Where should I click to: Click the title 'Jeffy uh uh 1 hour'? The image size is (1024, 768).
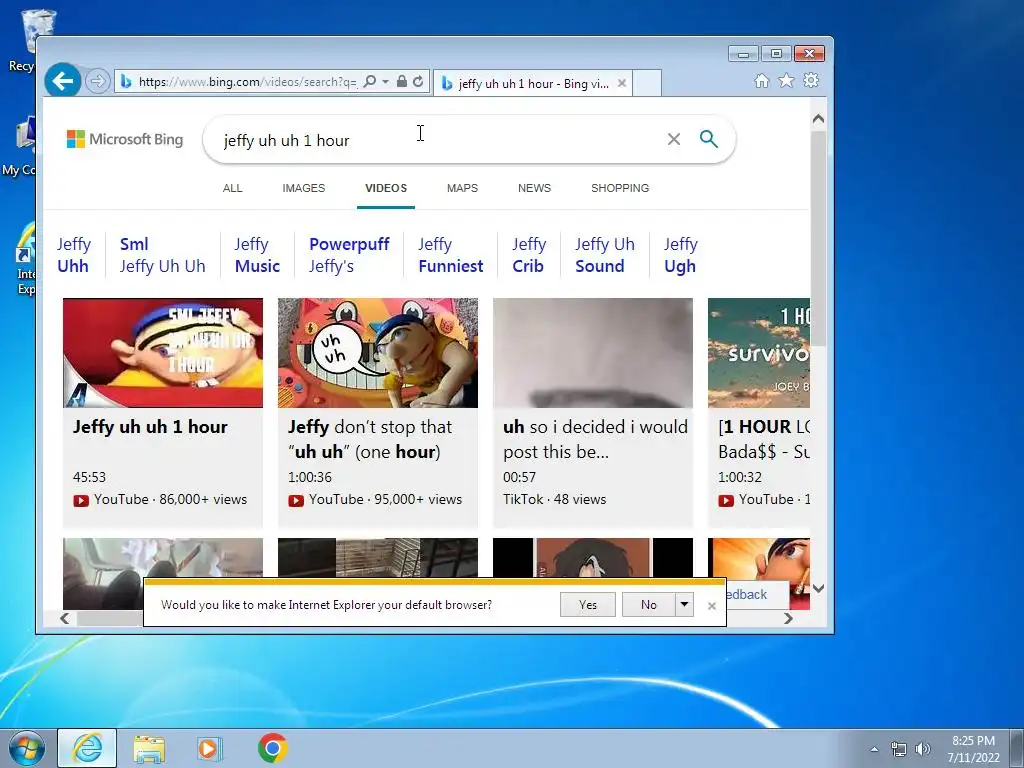click(150, 427)
